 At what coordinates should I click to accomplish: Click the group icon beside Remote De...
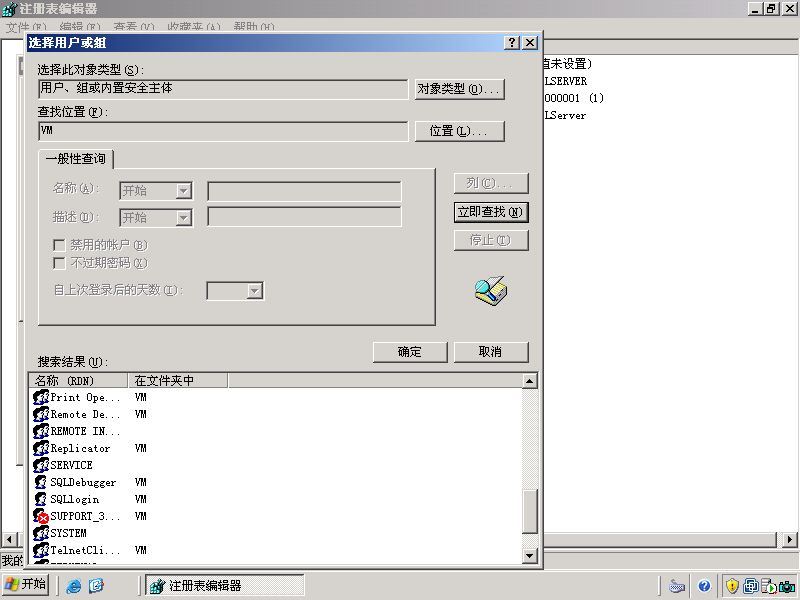click(x=41, y=414)
